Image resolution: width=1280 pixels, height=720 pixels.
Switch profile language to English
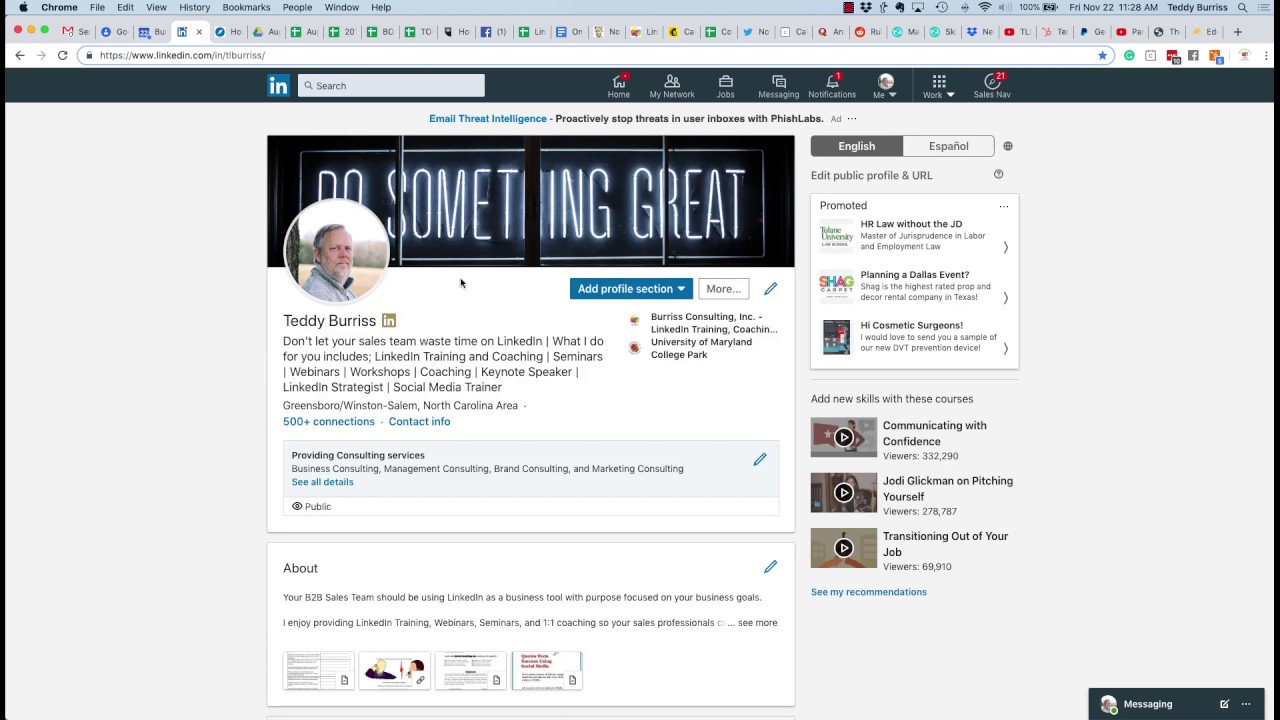pyautogui.click(x=856, y=146)
